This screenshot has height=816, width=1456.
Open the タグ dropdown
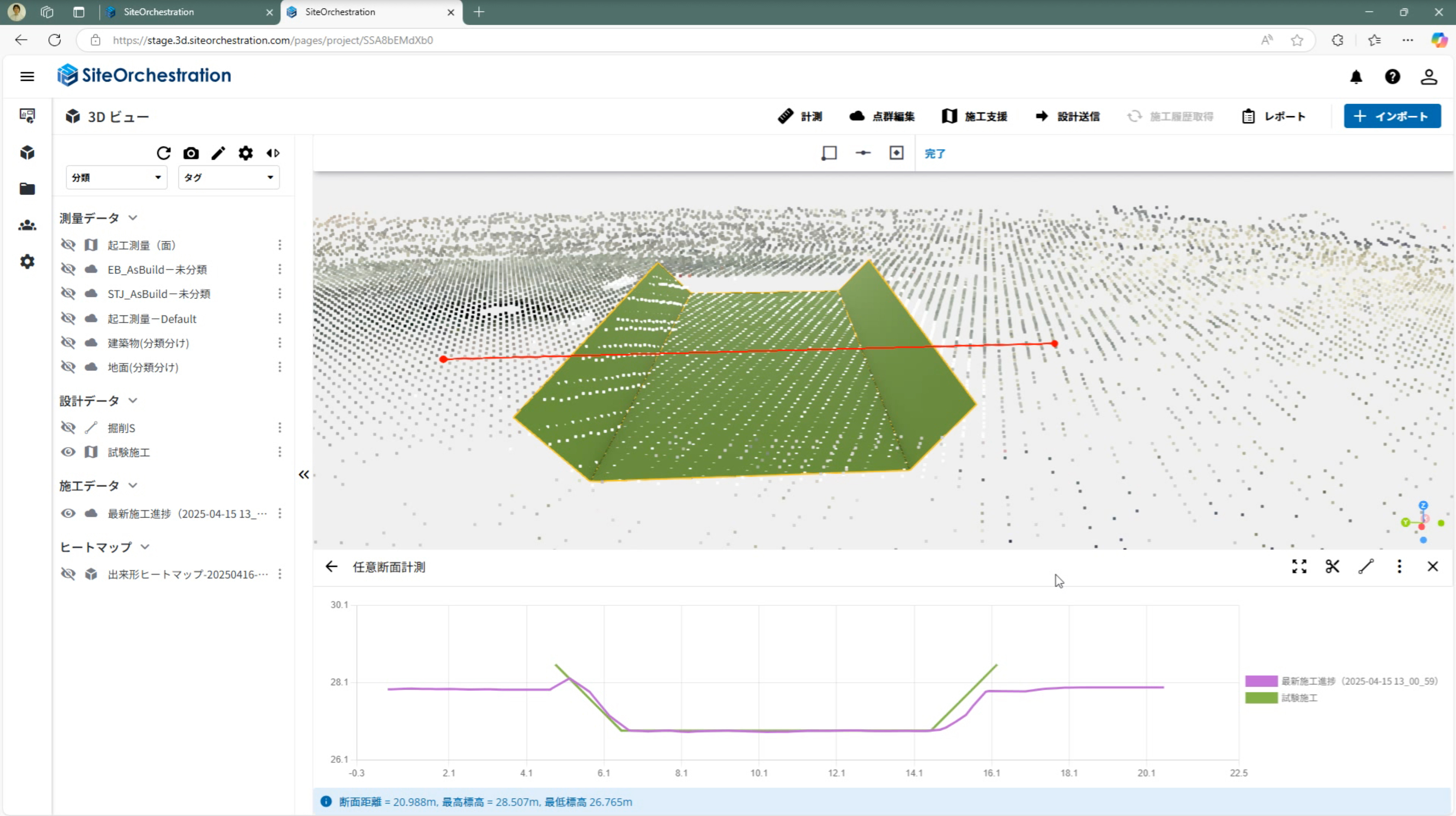tap(228, 177)
